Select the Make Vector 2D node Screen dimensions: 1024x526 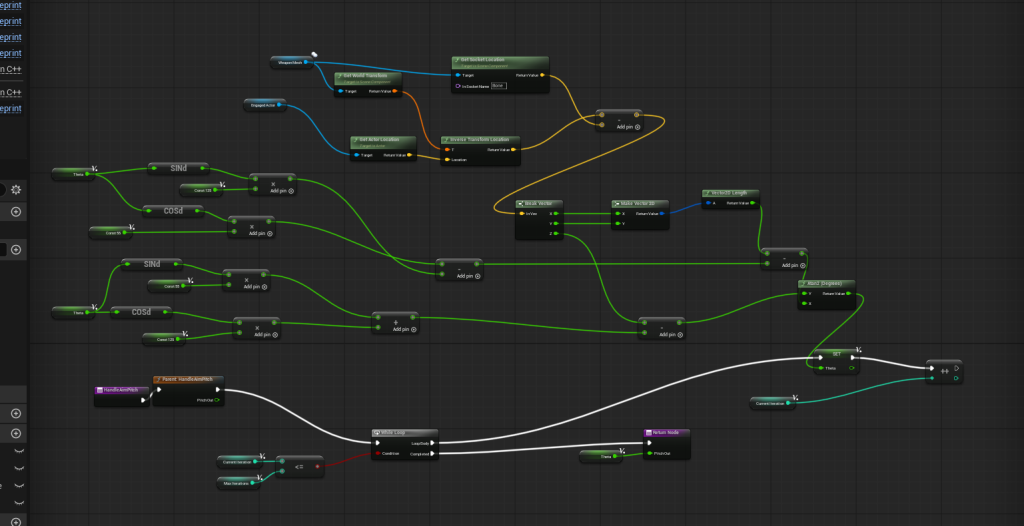pos(639,203)
